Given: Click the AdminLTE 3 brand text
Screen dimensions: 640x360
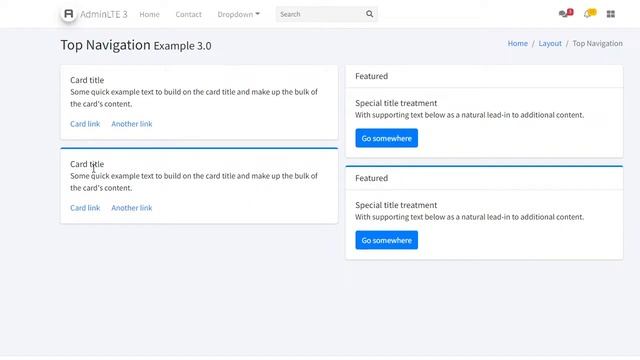Looking at the screenshot, I should click(104, 14).
